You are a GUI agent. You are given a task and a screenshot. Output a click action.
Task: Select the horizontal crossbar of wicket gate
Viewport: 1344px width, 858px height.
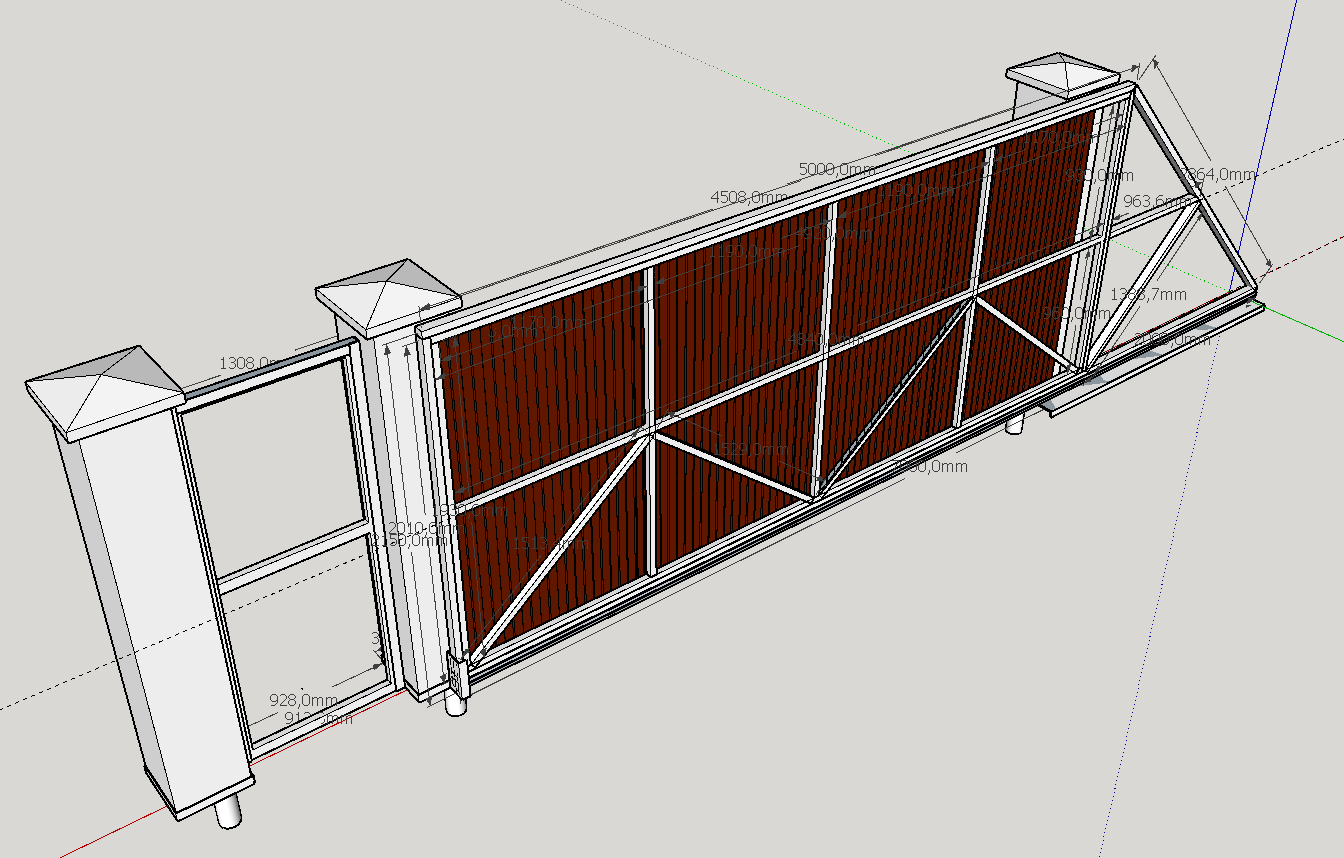coord(290,553)
